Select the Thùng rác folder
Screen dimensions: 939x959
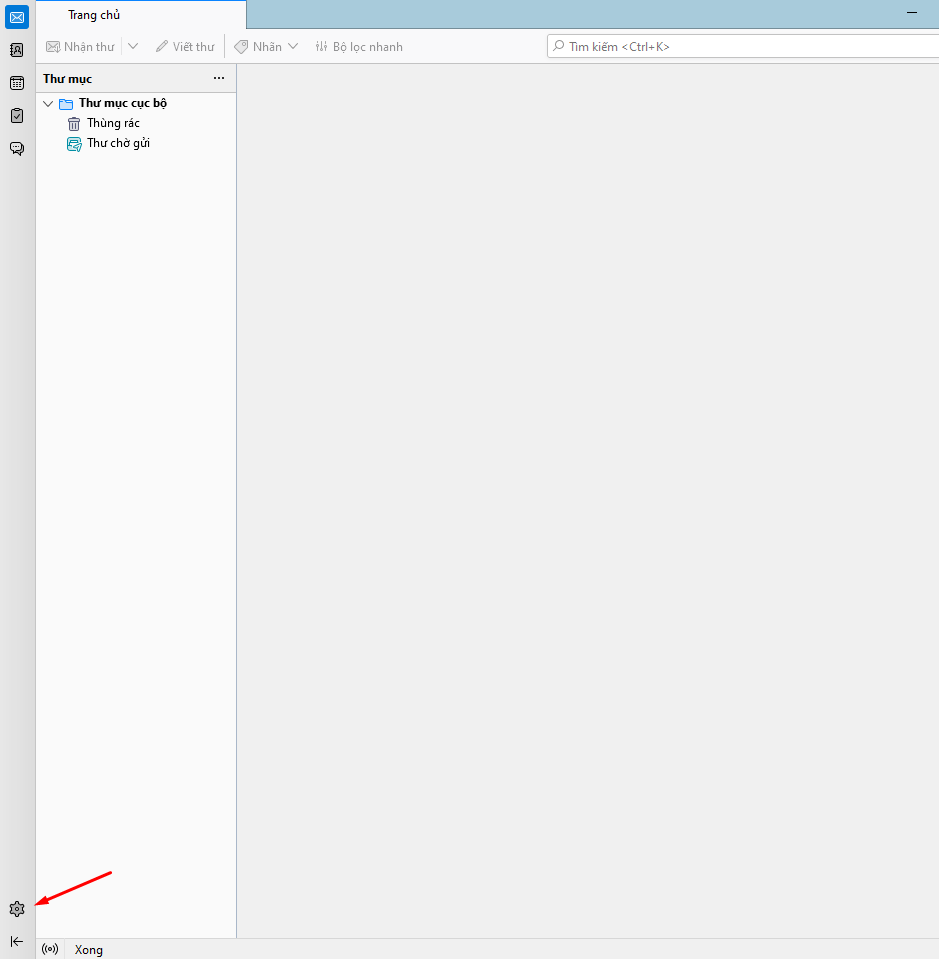point(112,124)
